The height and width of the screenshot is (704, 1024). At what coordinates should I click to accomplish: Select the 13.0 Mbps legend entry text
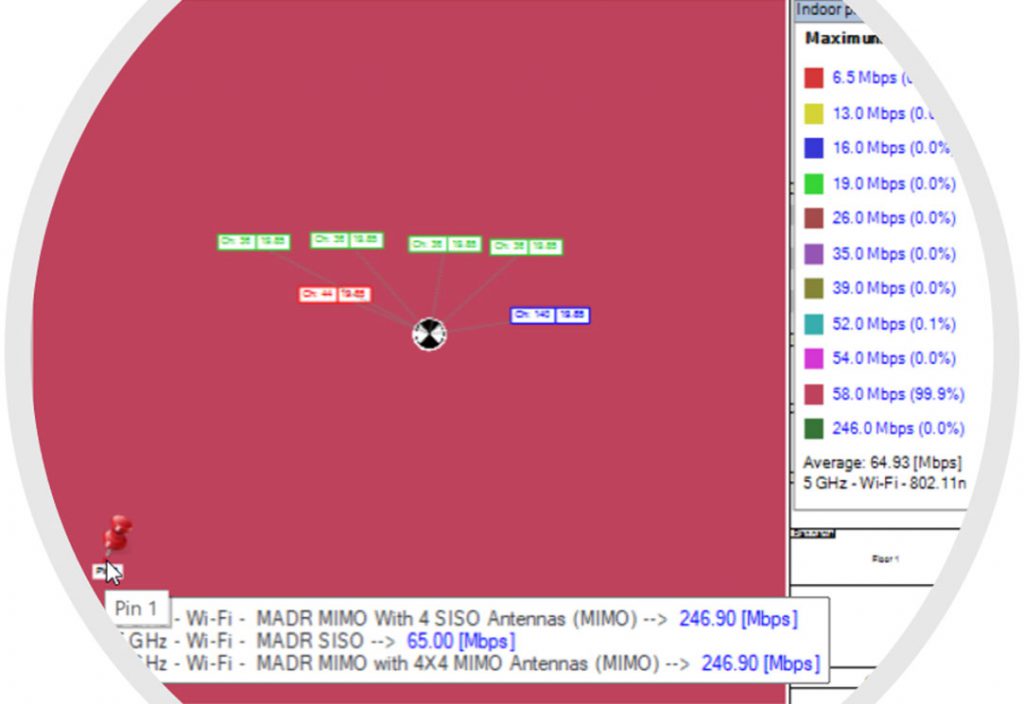[884, 114]
